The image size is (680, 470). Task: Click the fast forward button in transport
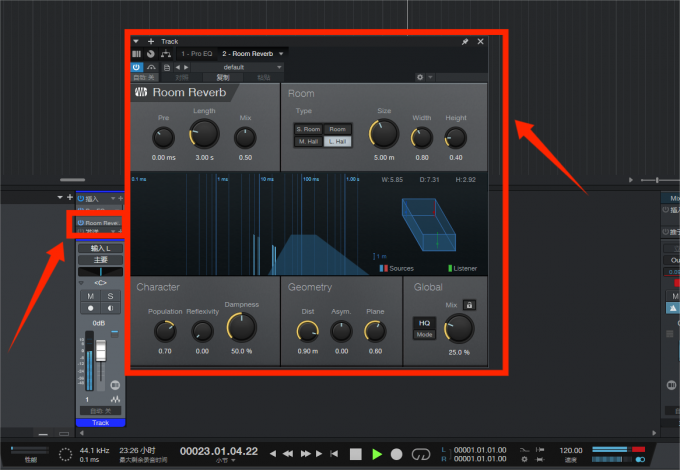305,454
